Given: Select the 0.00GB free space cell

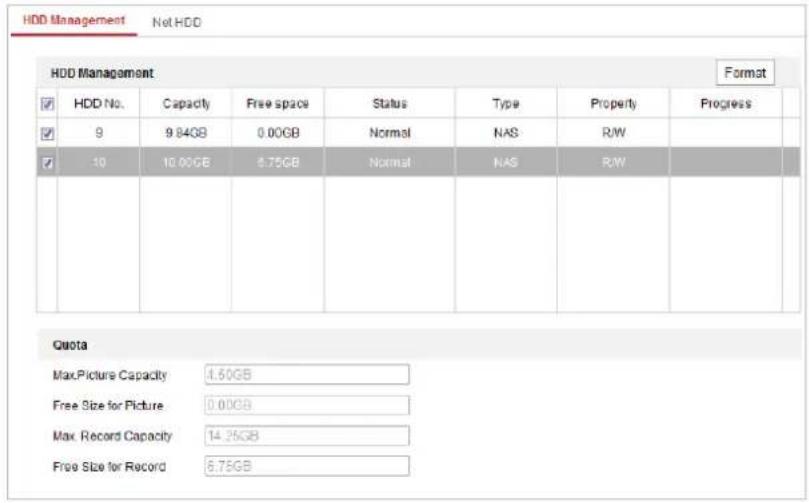Looking at the screenshot, I should pyautogui.click(x=278, y=133).
